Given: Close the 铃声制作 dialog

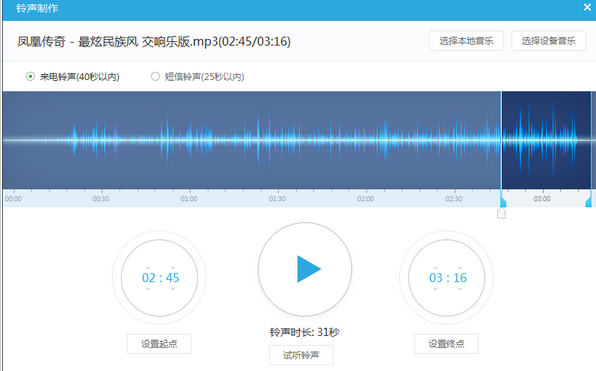Looking at the screenshot, I should point(587,7).
